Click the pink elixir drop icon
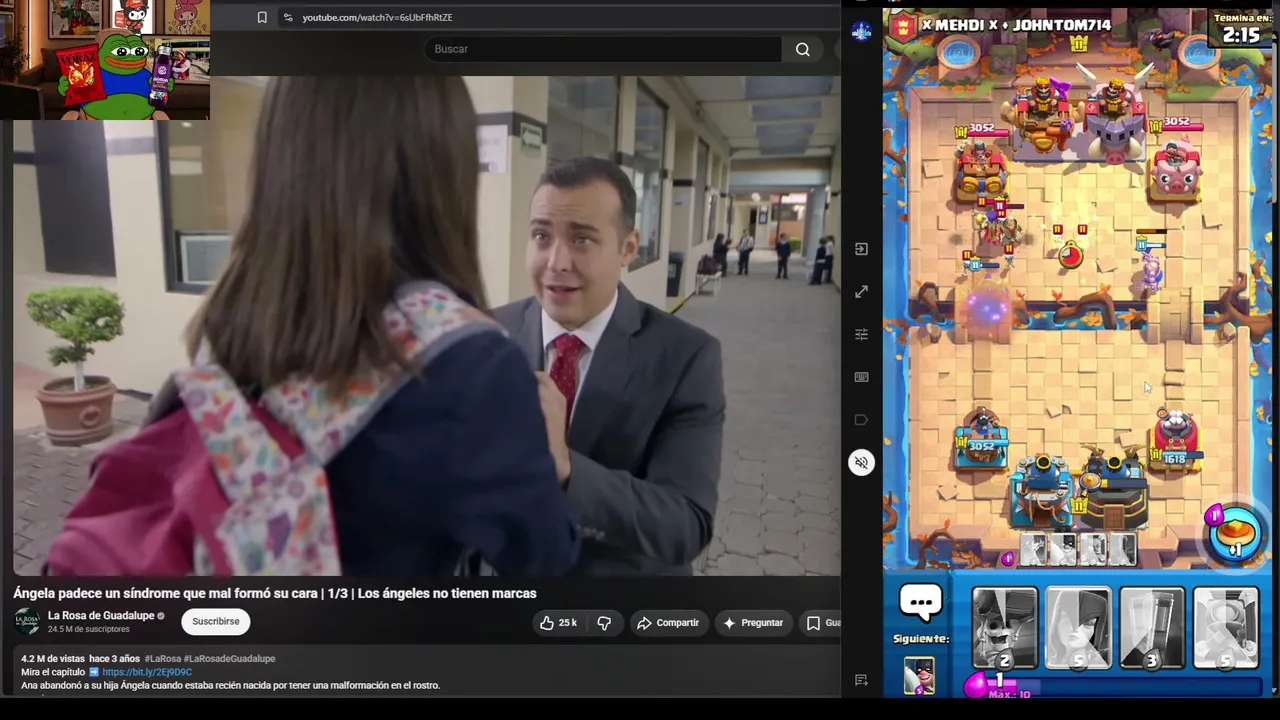Image resolution: width=1280 pixels, height=720 pixels. click(976, 685)
